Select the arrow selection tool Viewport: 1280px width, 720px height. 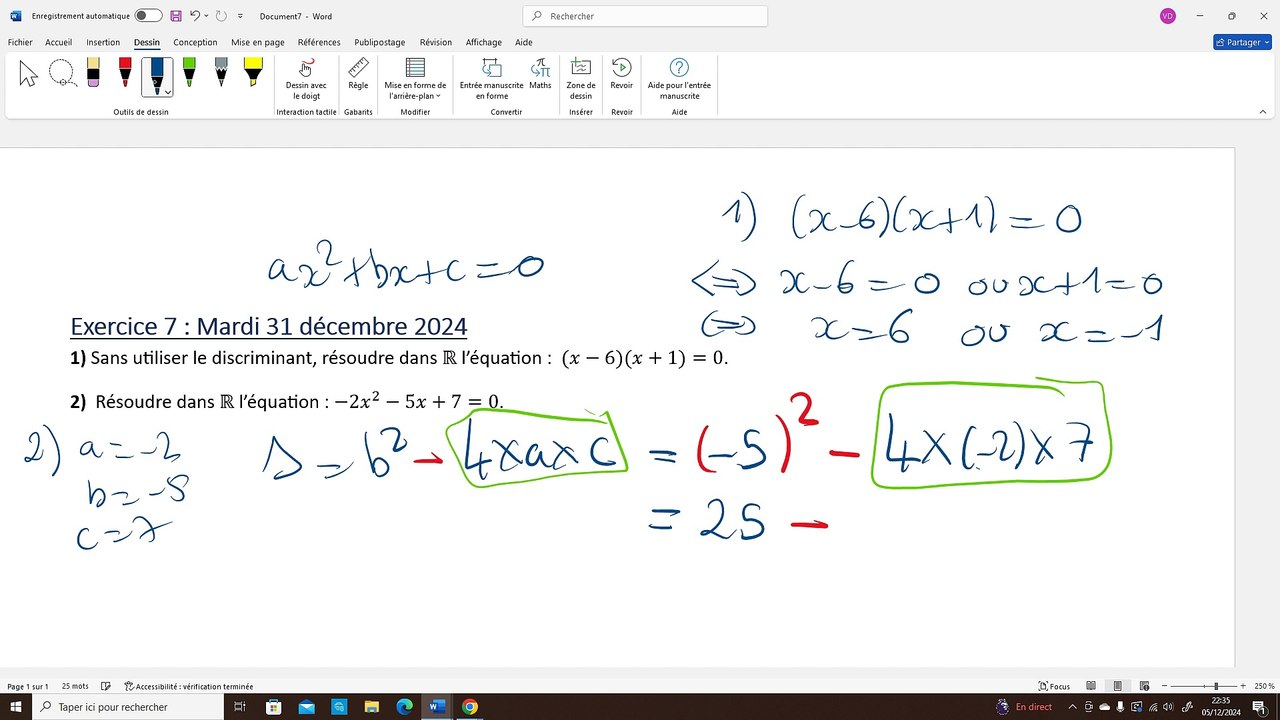pos(28,74)
